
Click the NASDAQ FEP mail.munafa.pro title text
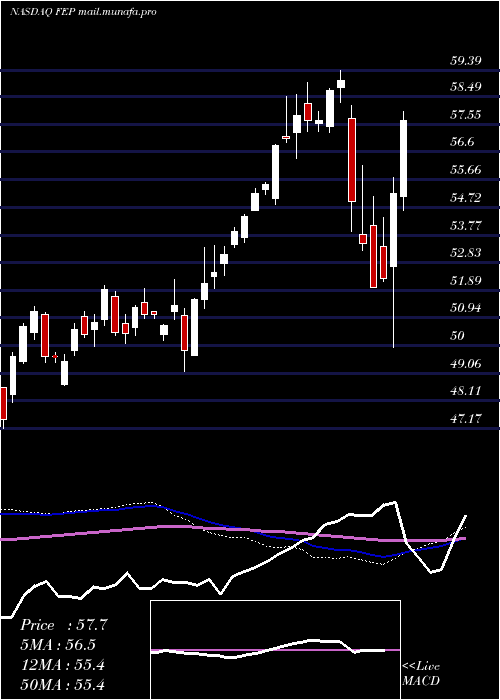tap(83, 12)
